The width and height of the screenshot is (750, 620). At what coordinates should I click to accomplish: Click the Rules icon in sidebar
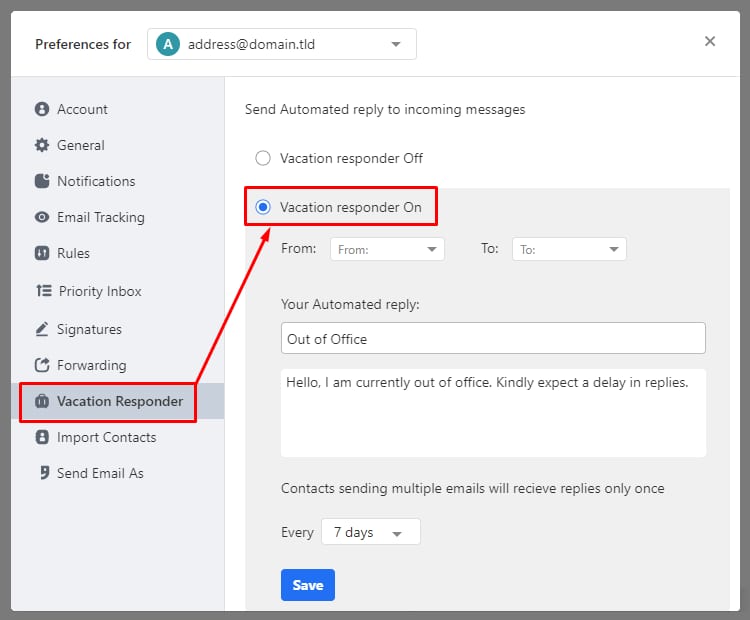pos(42,253)
